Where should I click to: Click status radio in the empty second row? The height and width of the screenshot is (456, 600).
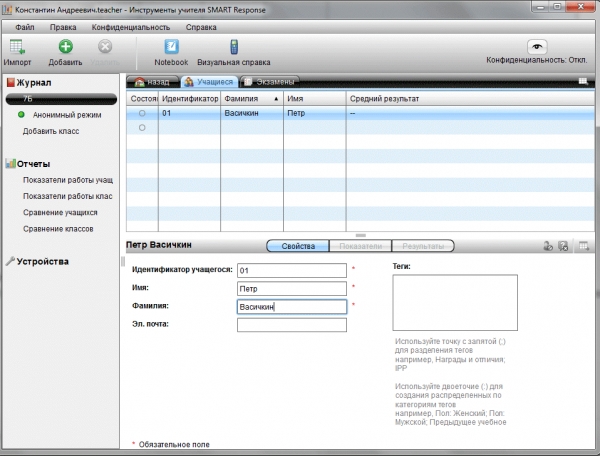tap(142, 127)
